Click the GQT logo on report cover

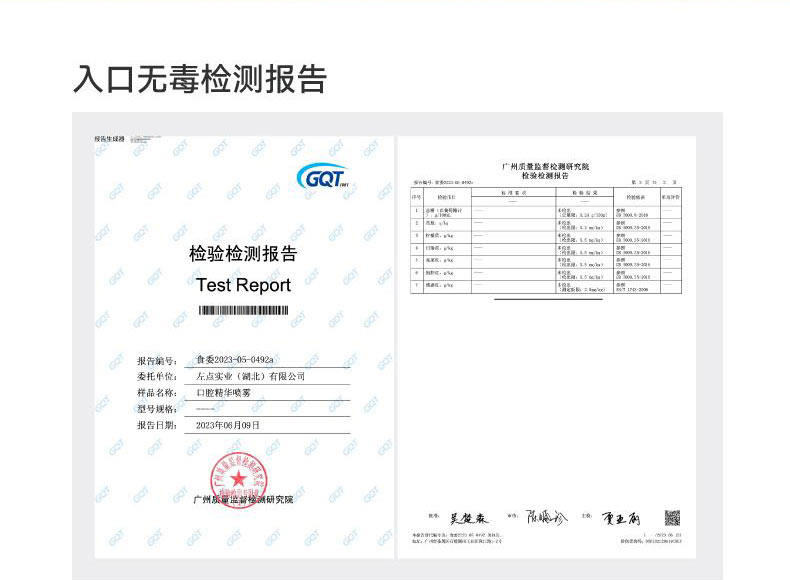point(323,177)
